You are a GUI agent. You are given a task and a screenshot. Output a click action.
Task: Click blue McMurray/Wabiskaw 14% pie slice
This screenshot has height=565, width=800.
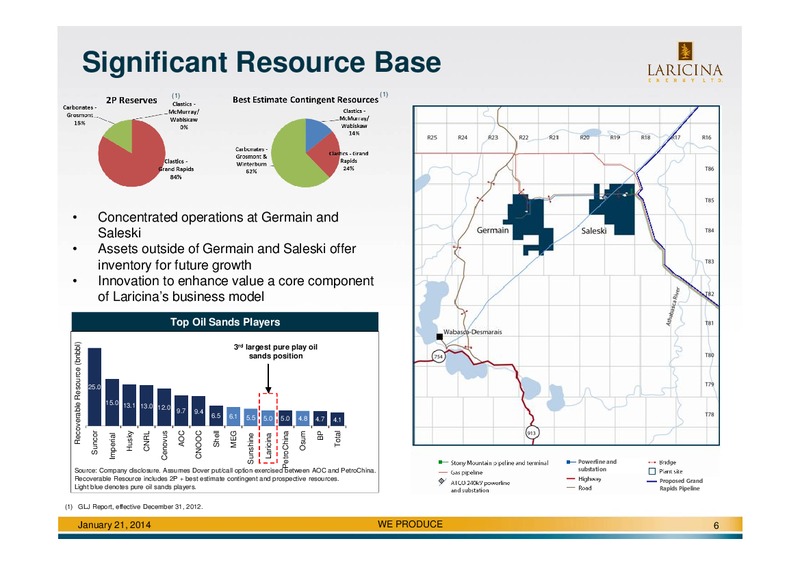(317, 134)
